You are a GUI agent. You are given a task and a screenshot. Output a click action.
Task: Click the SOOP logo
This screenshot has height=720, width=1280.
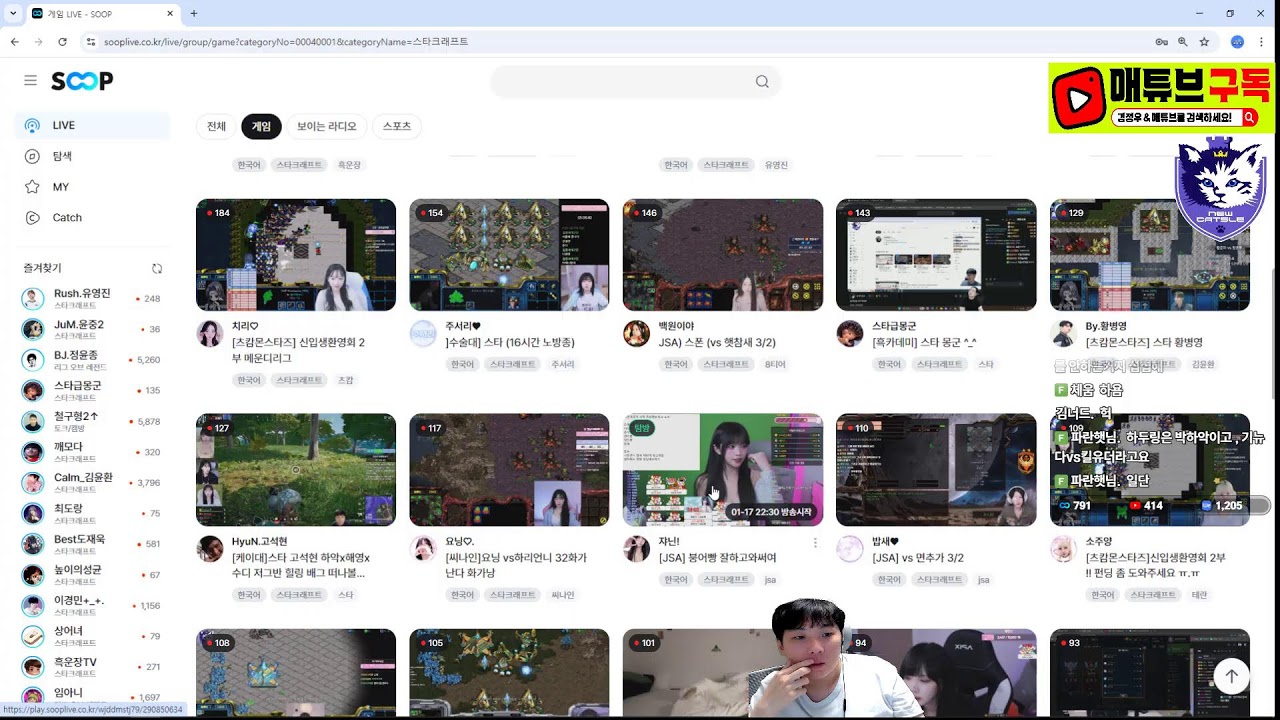82,81
